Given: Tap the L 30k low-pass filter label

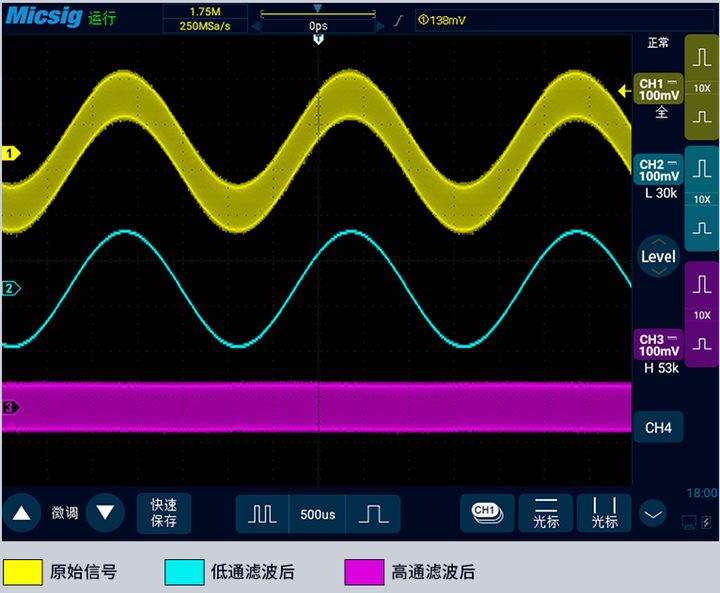Looking at the screenshot, I should click(x=661, y=193).
